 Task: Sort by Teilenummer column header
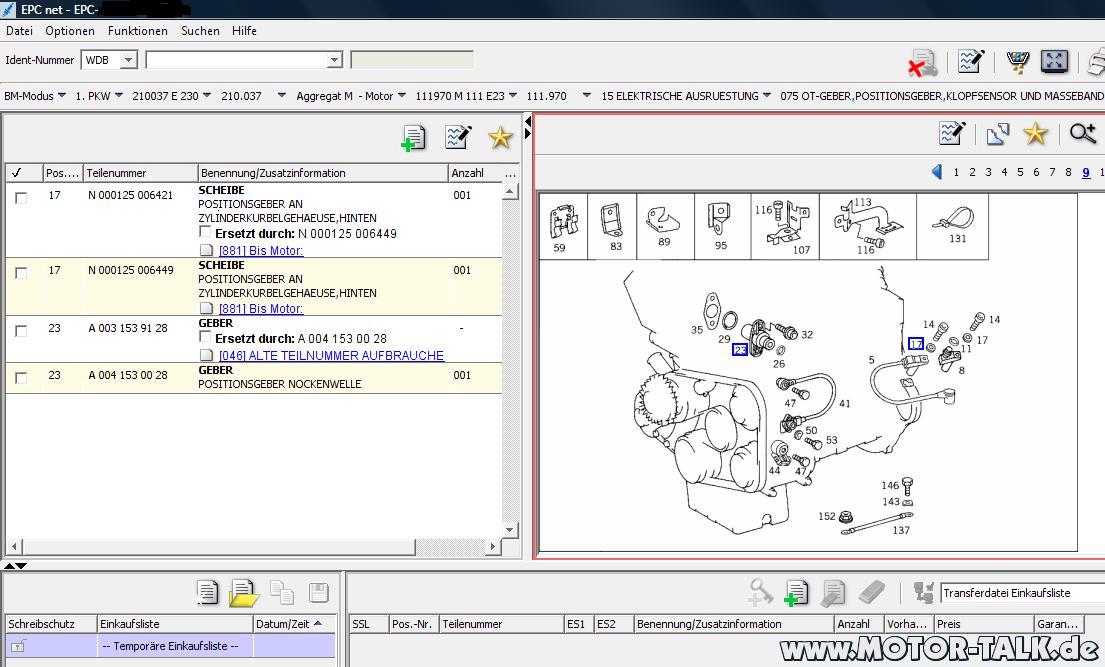click(140, 173)
